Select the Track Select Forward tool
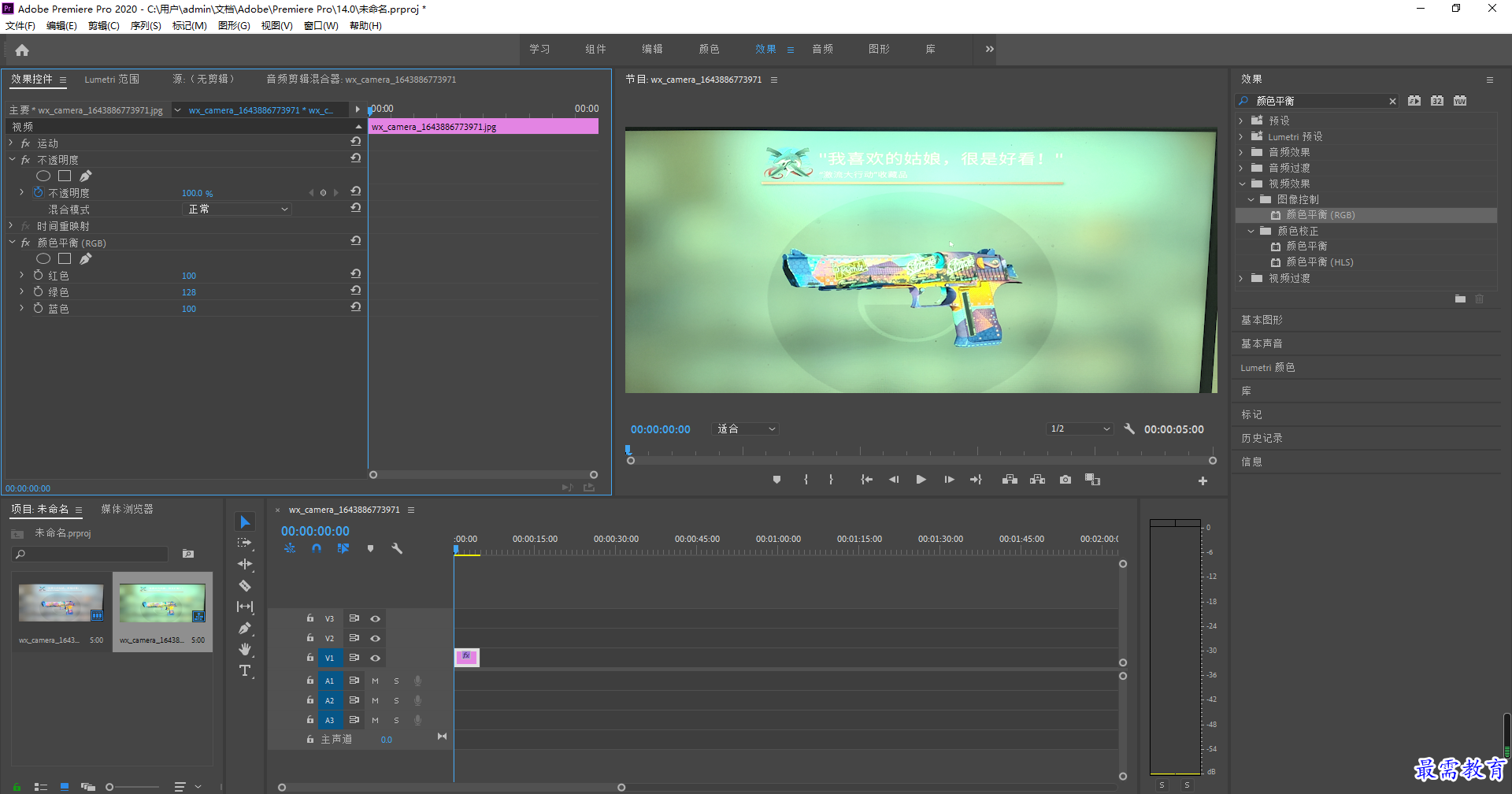The width and height of the screenshot is (1512, 794). [245, 544]
